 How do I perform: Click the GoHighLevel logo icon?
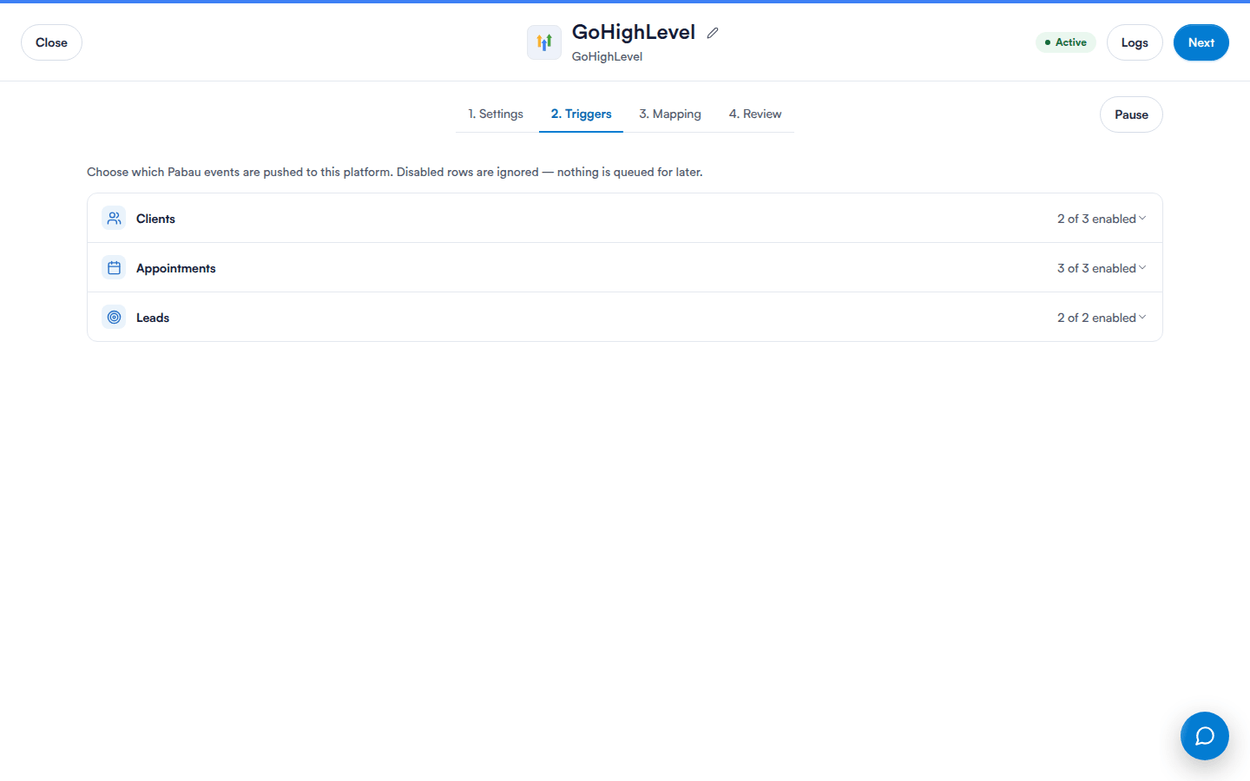tap(544, 43)
